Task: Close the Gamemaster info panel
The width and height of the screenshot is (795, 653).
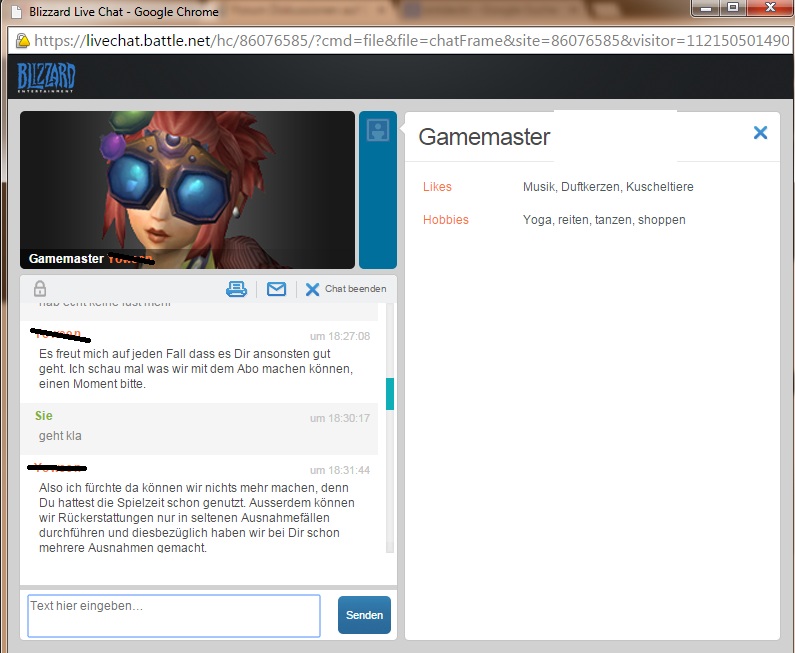Action: click(x=760, y=133)
